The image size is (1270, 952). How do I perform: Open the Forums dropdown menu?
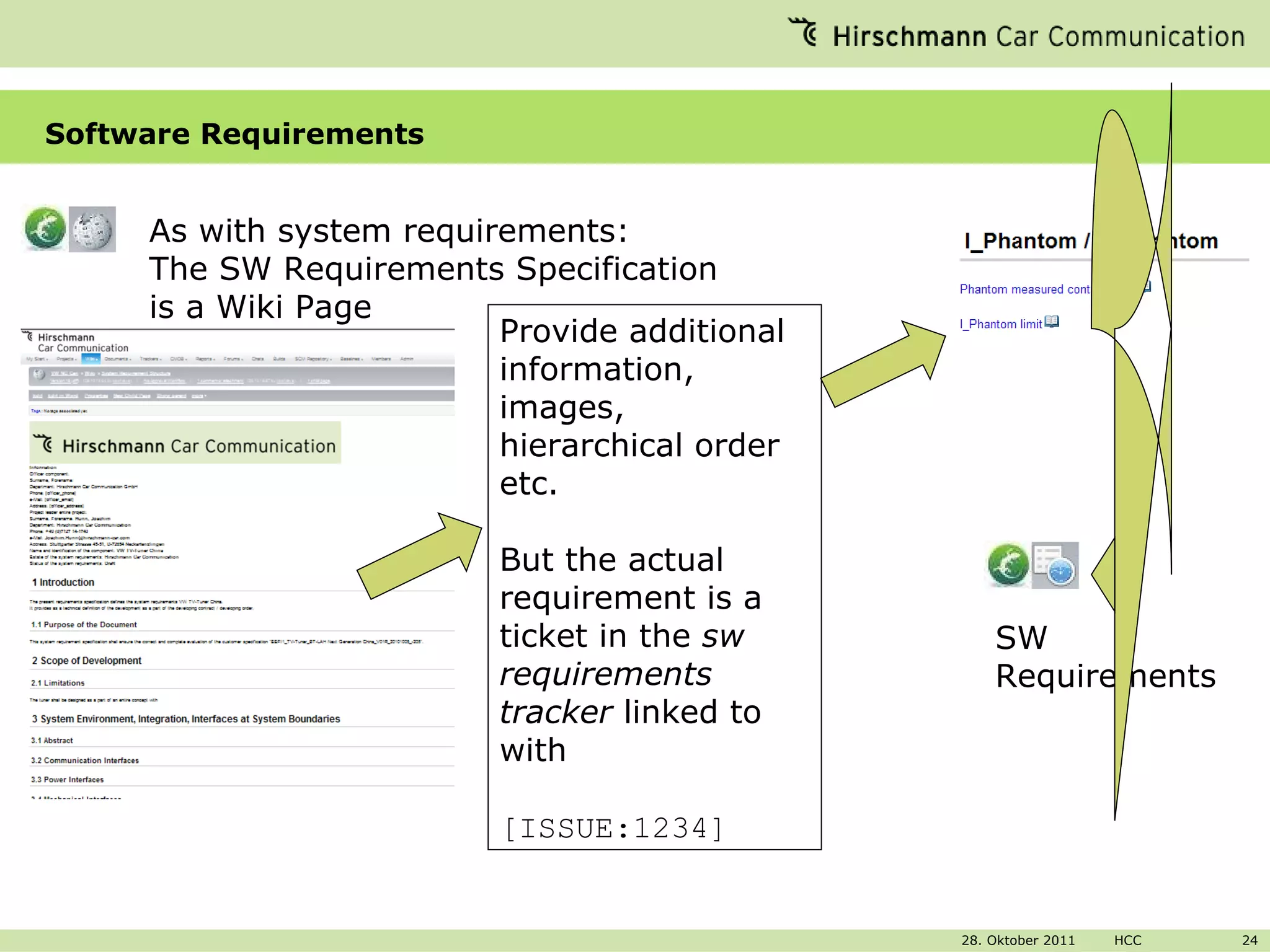pyautogui.click(x=233, y=359)
